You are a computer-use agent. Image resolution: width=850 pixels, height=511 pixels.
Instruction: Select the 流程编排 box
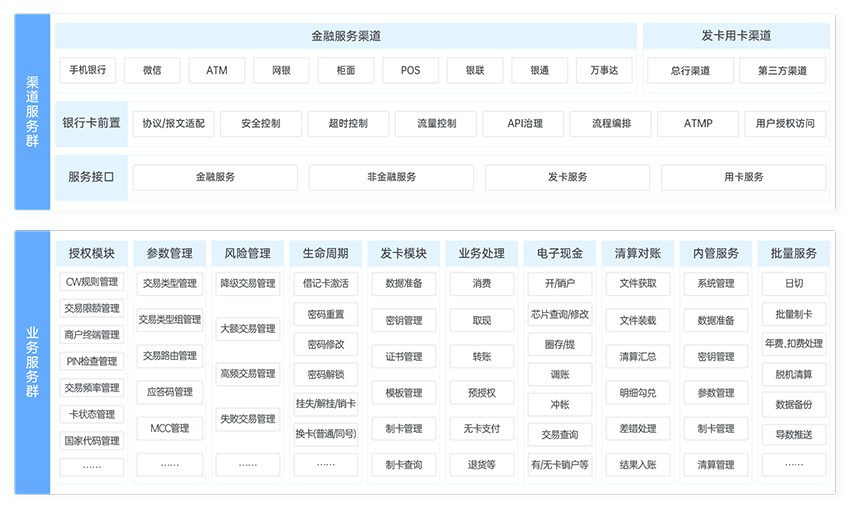click(x=610, y=124)
